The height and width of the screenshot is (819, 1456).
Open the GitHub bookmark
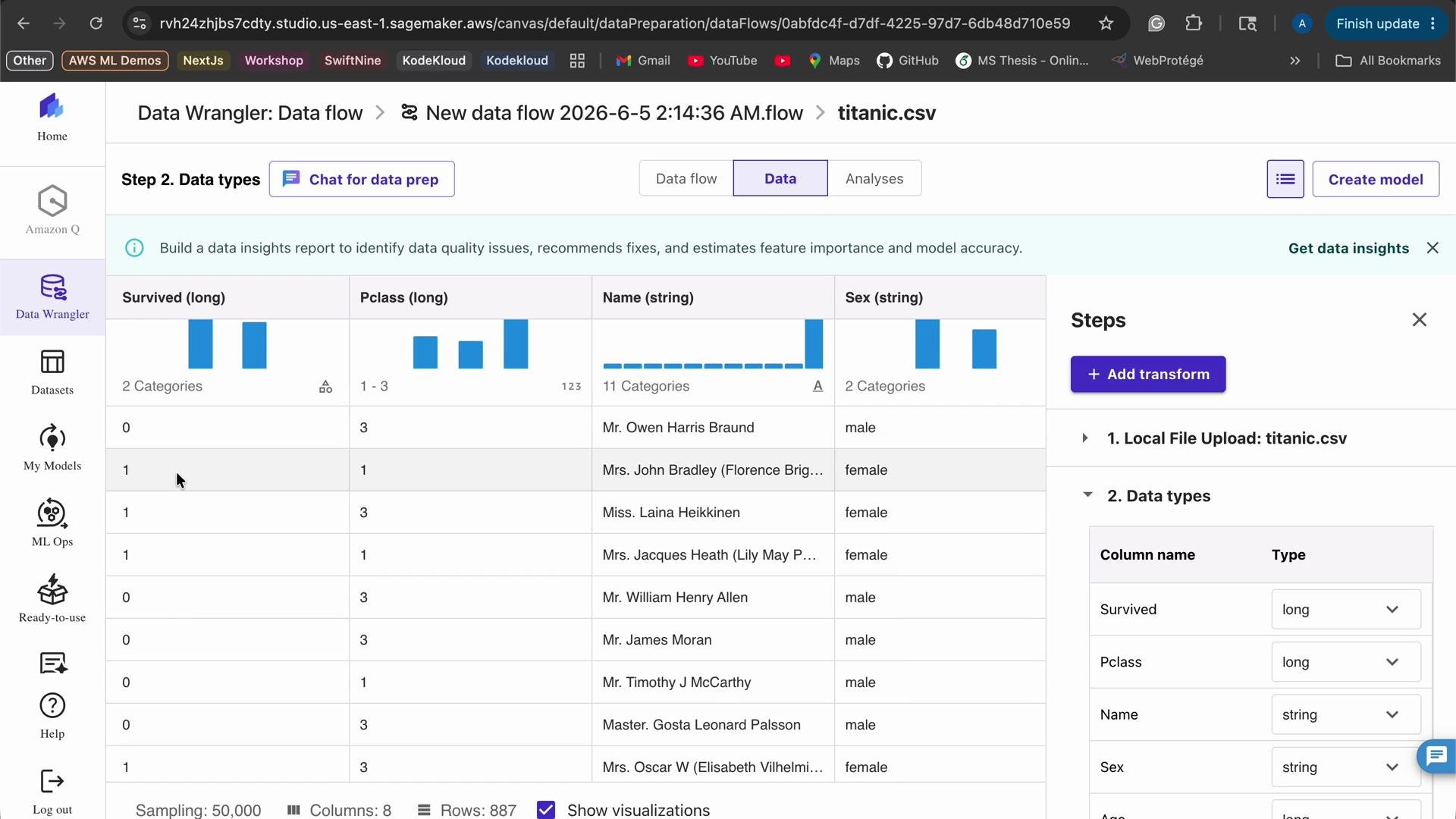pos(908,61)
